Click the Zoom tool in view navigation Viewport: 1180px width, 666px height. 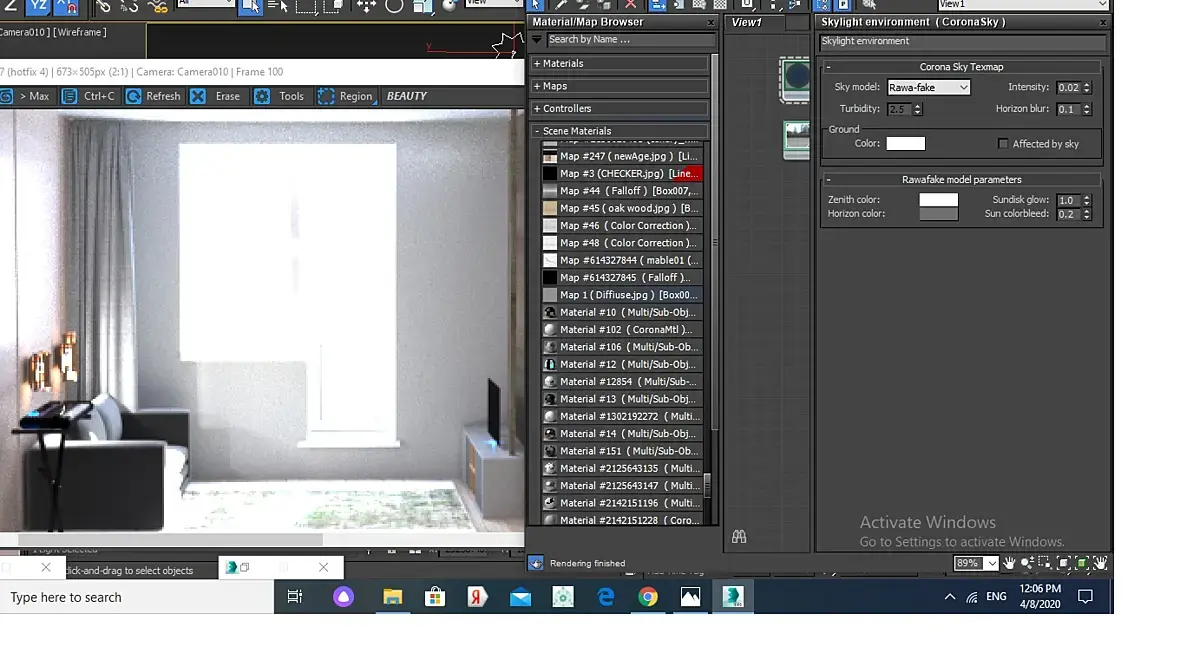pyautogui.click(x=1027, y=563)
